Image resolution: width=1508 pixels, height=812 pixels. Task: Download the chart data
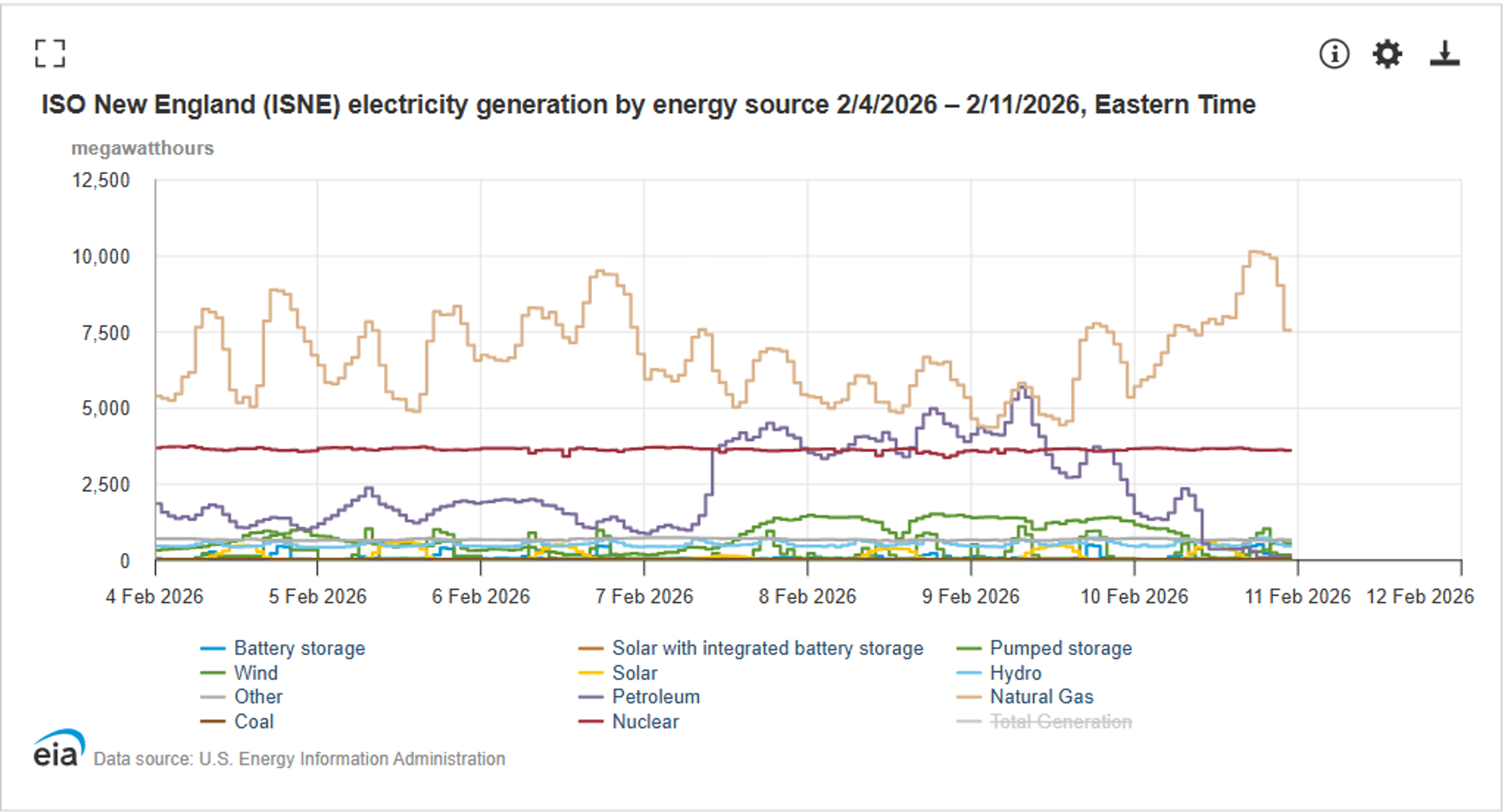pyautogui.click(x=1444, y=54)
